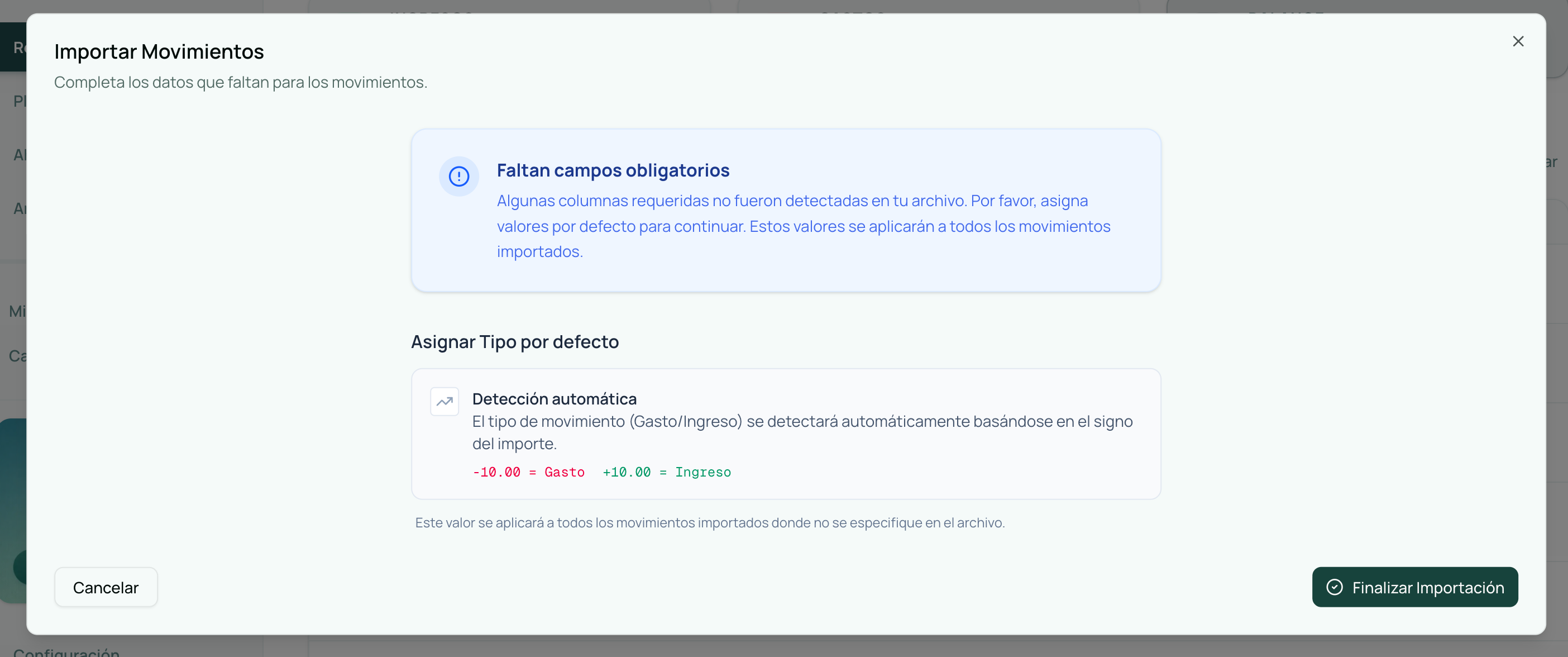Select the Importar Movimientos dialog title

(x=159, y=52)
